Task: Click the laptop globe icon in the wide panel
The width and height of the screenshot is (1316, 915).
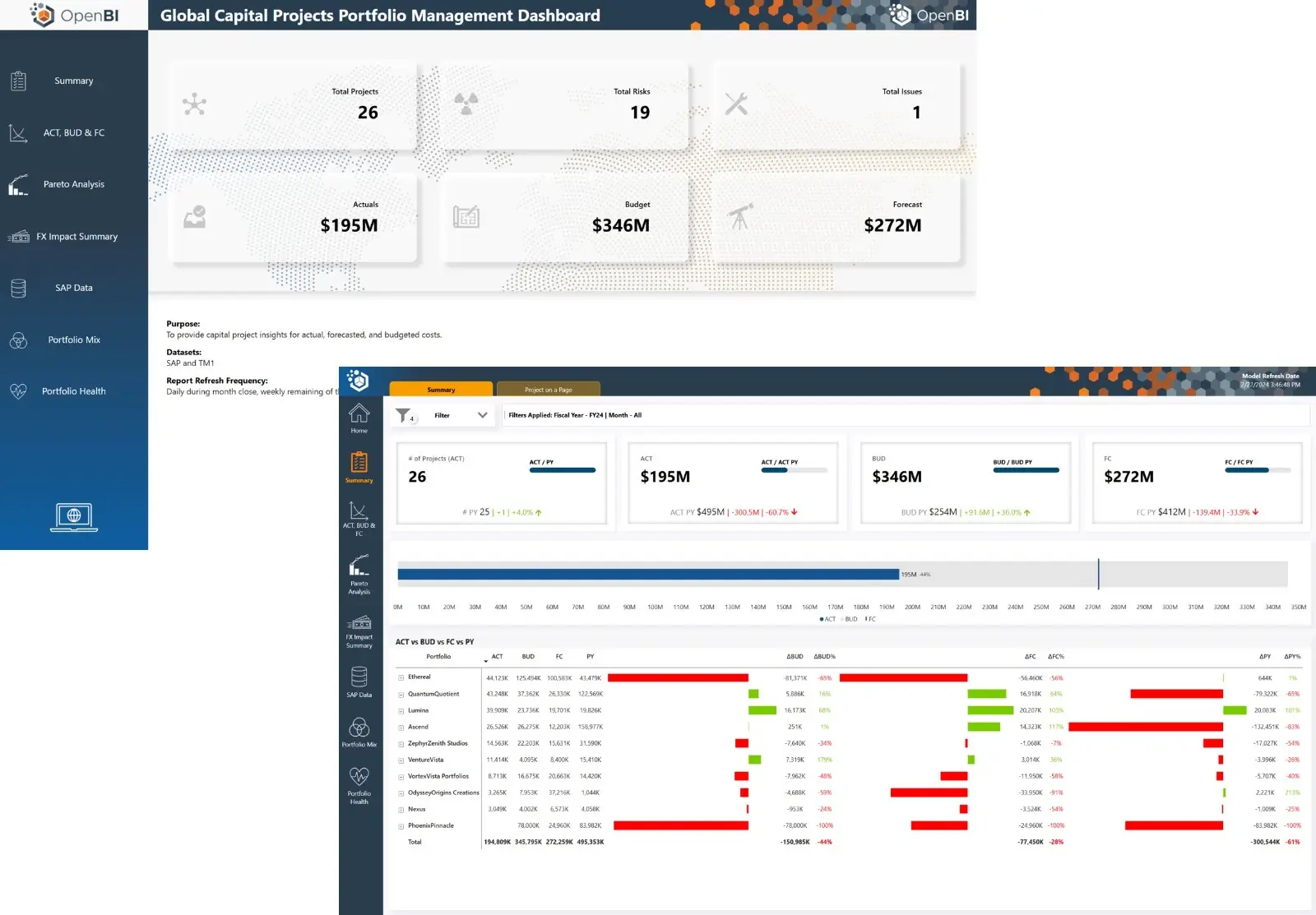Action: [74, 517]
